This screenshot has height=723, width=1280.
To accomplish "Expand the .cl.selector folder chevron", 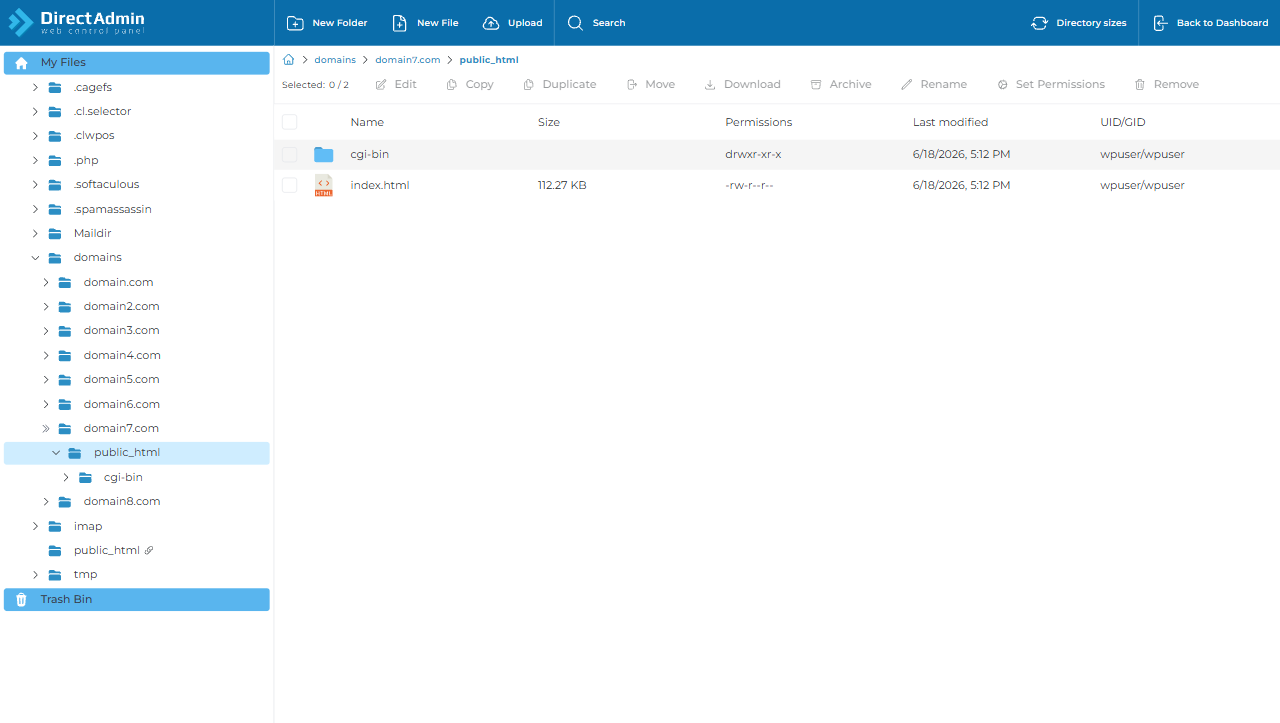I will (x=35, y=111).
